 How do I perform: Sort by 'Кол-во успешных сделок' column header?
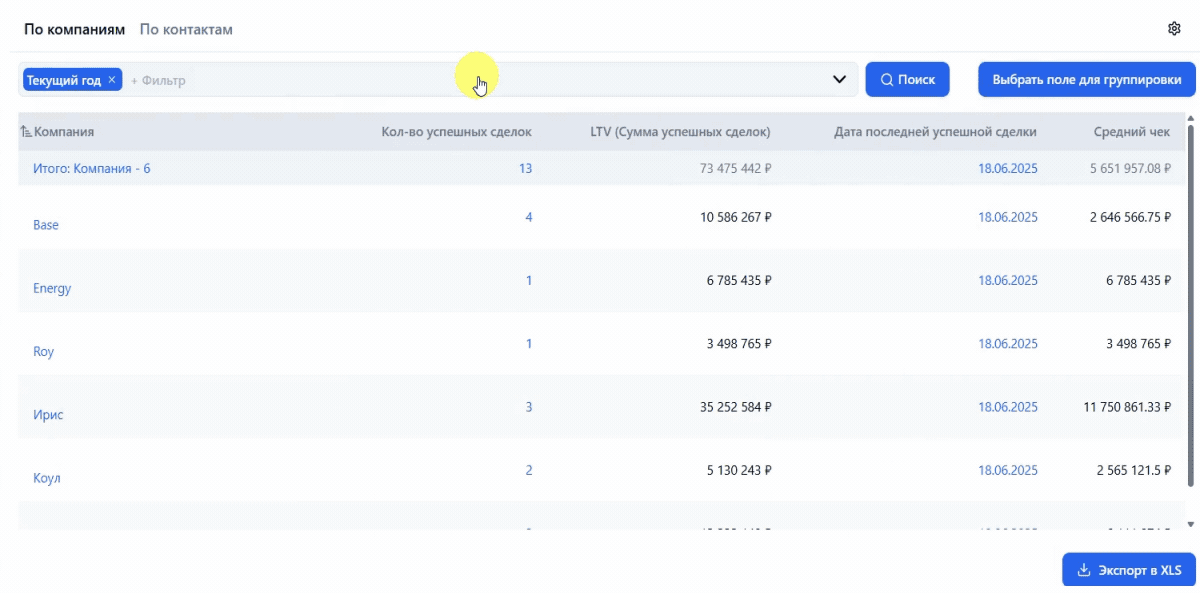coord(456,132)
